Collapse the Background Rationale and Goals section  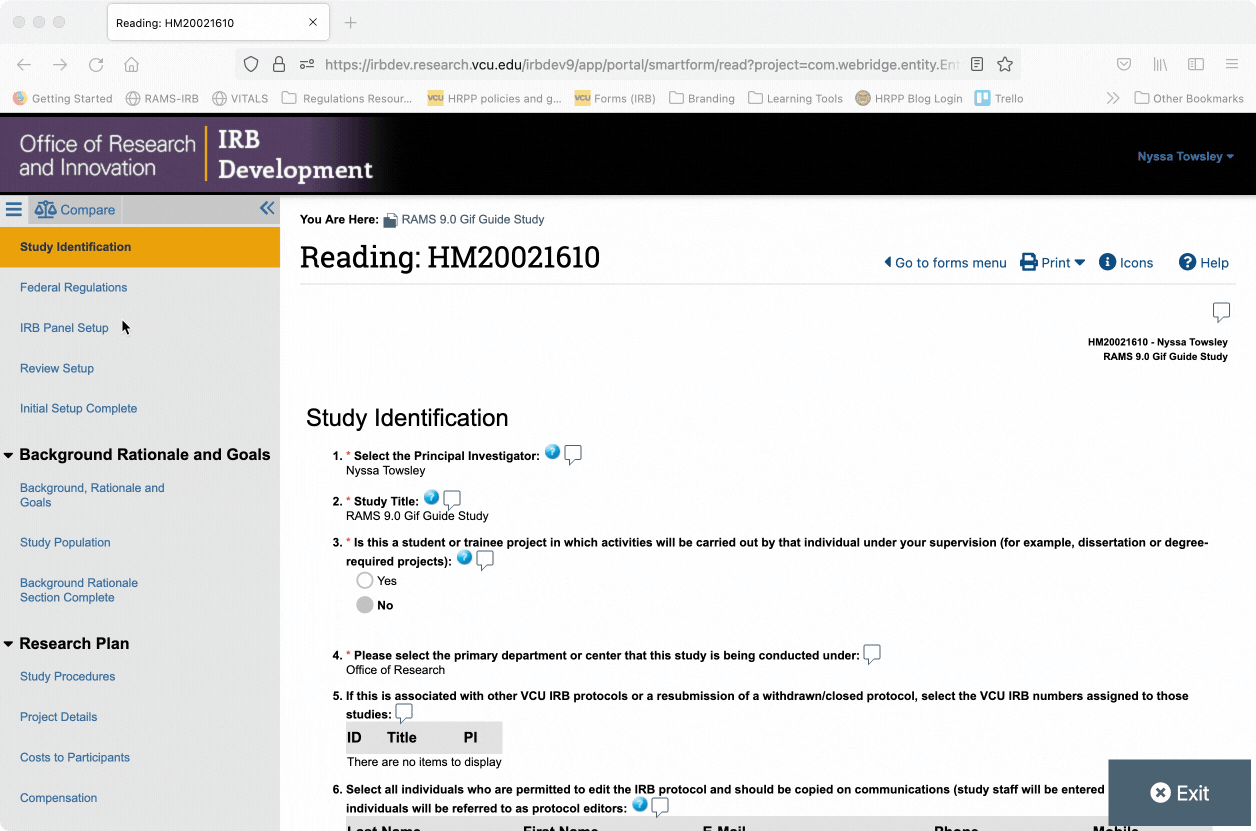tap(9, 456)
